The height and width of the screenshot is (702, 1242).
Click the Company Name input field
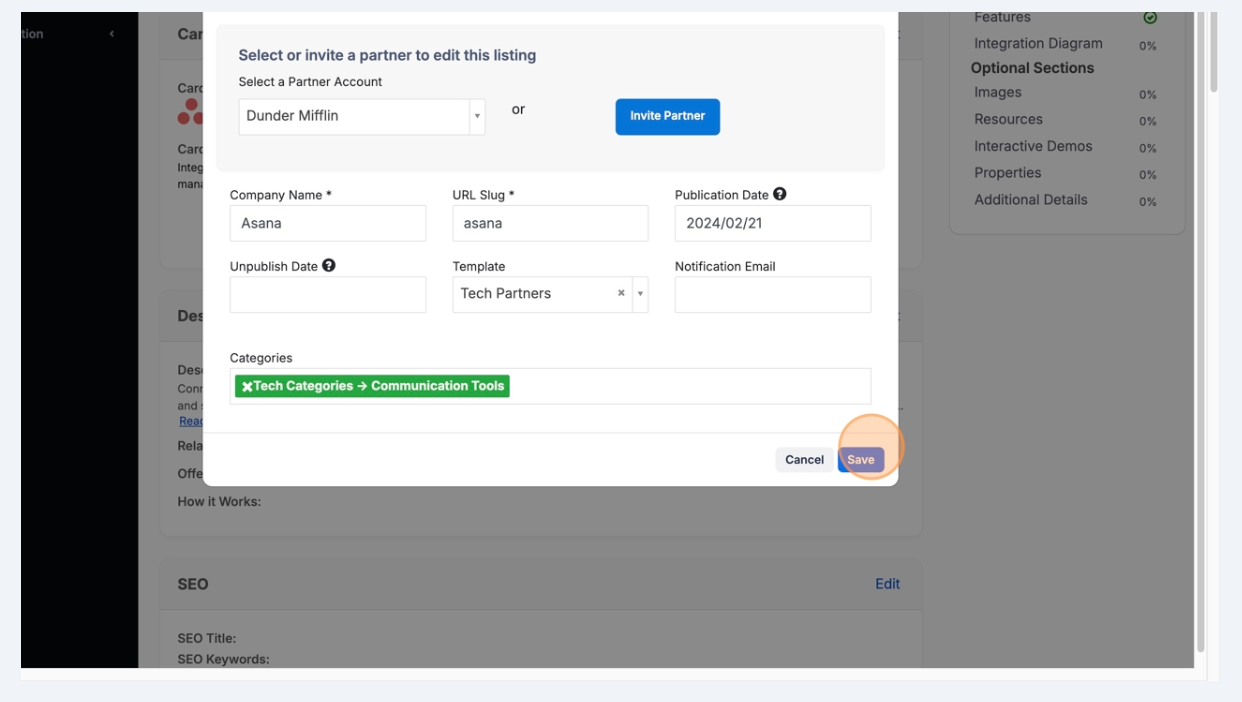(x=328, y=223)
